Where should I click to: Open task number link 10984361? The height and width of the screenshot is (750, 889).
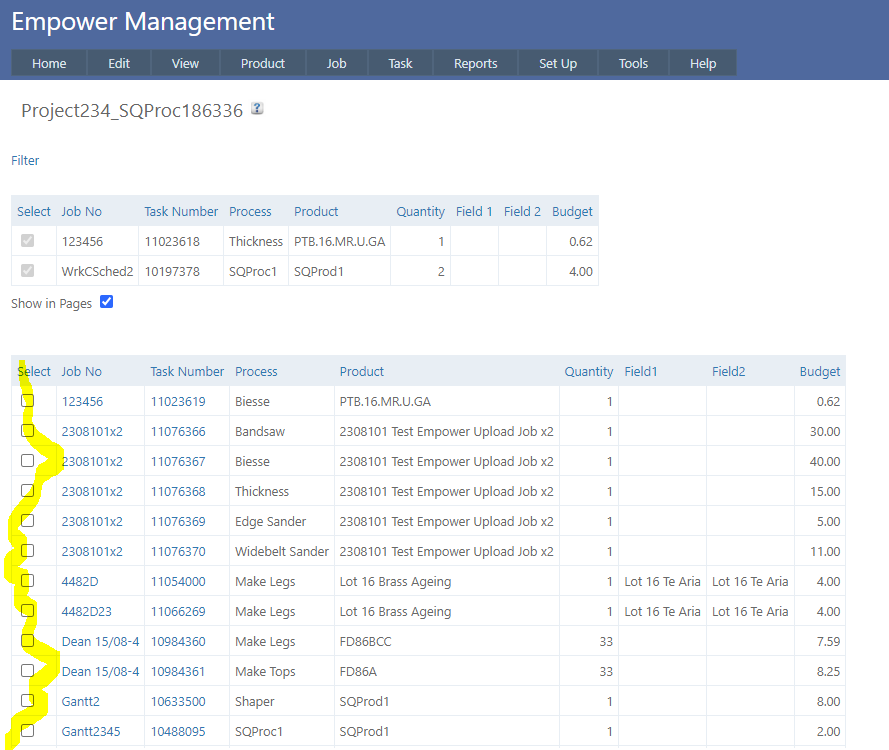(x=178, y=671)
